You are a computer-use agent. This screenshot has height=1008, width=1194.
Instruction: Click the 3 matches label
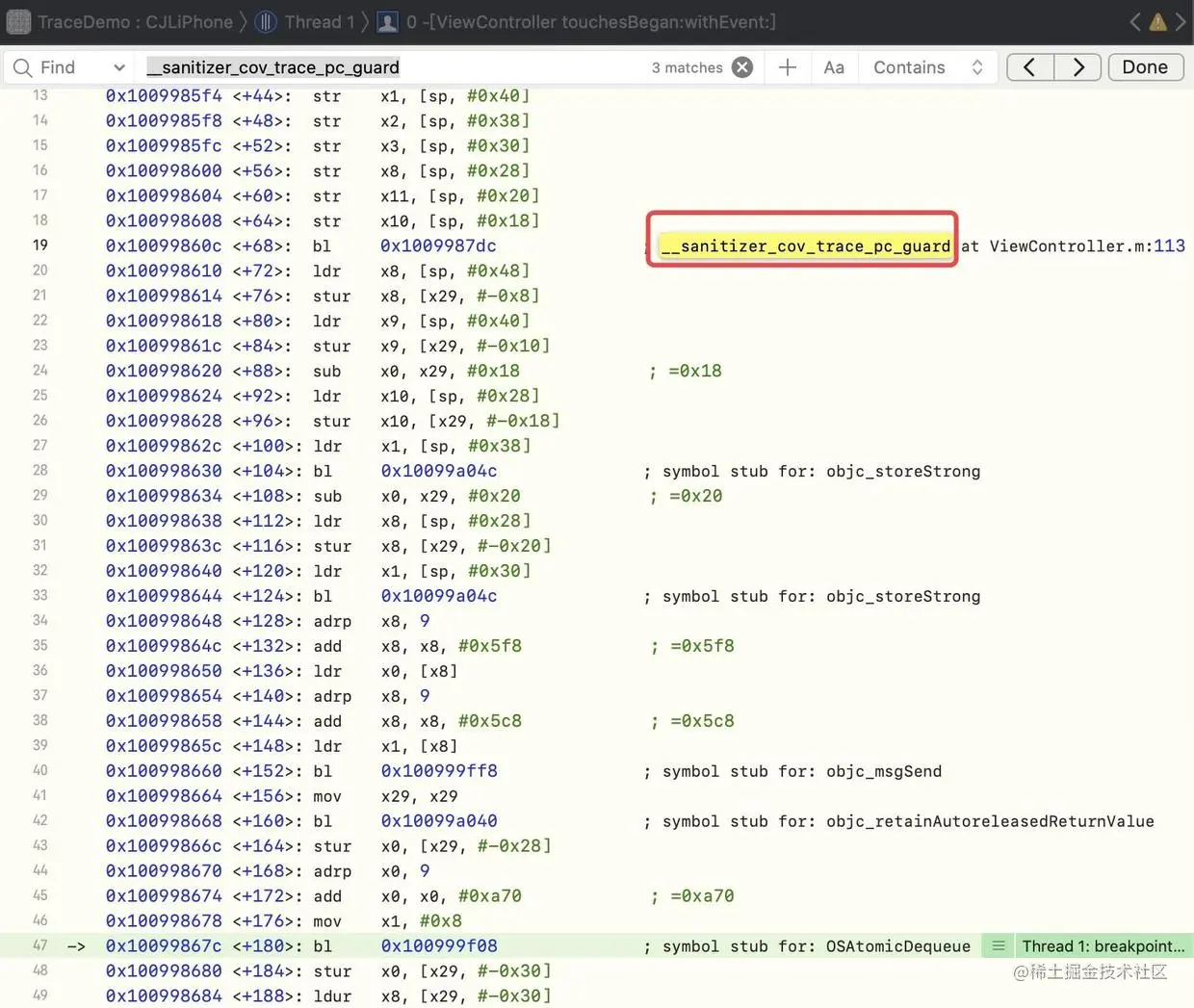point(687,67)
